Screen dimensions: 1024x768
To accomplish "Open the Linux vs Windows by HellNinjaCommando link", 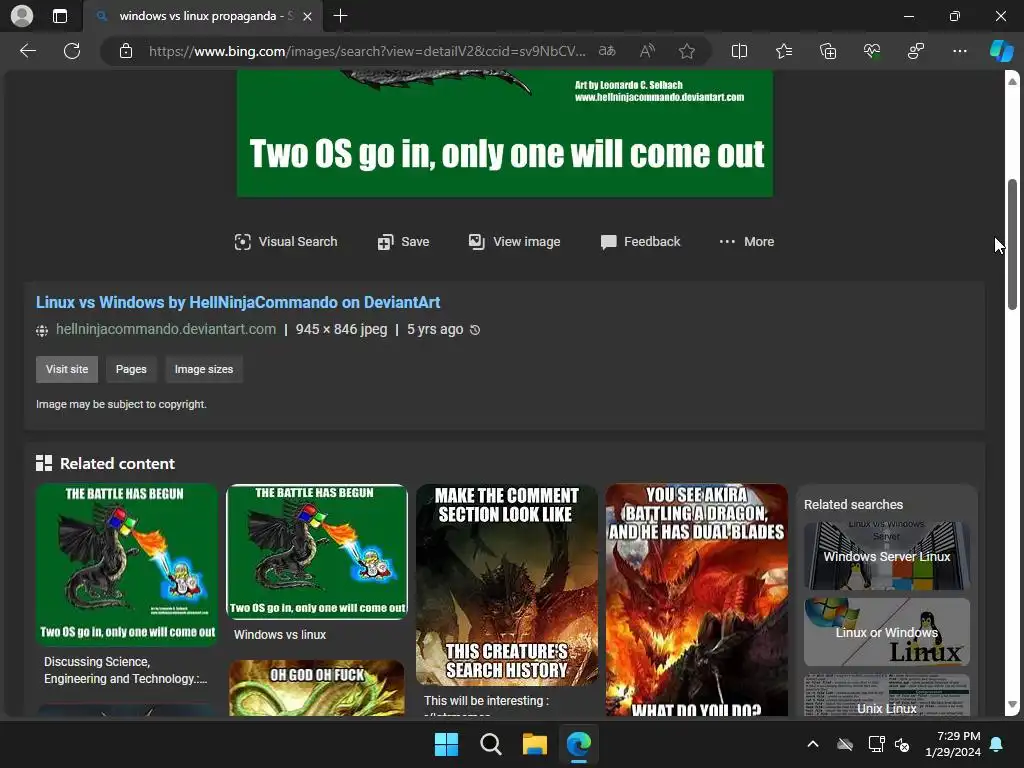I will [238, 302].
